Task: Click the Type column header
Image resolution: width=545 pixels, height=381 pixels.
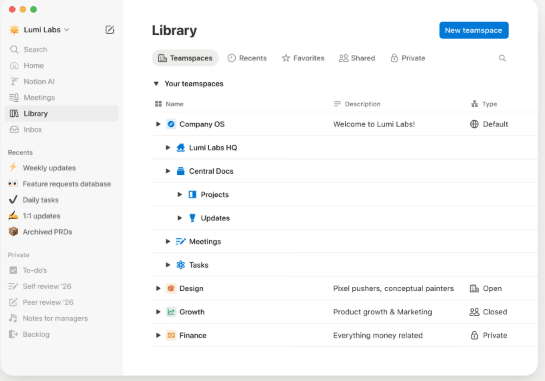Action: tap(484, 104)
